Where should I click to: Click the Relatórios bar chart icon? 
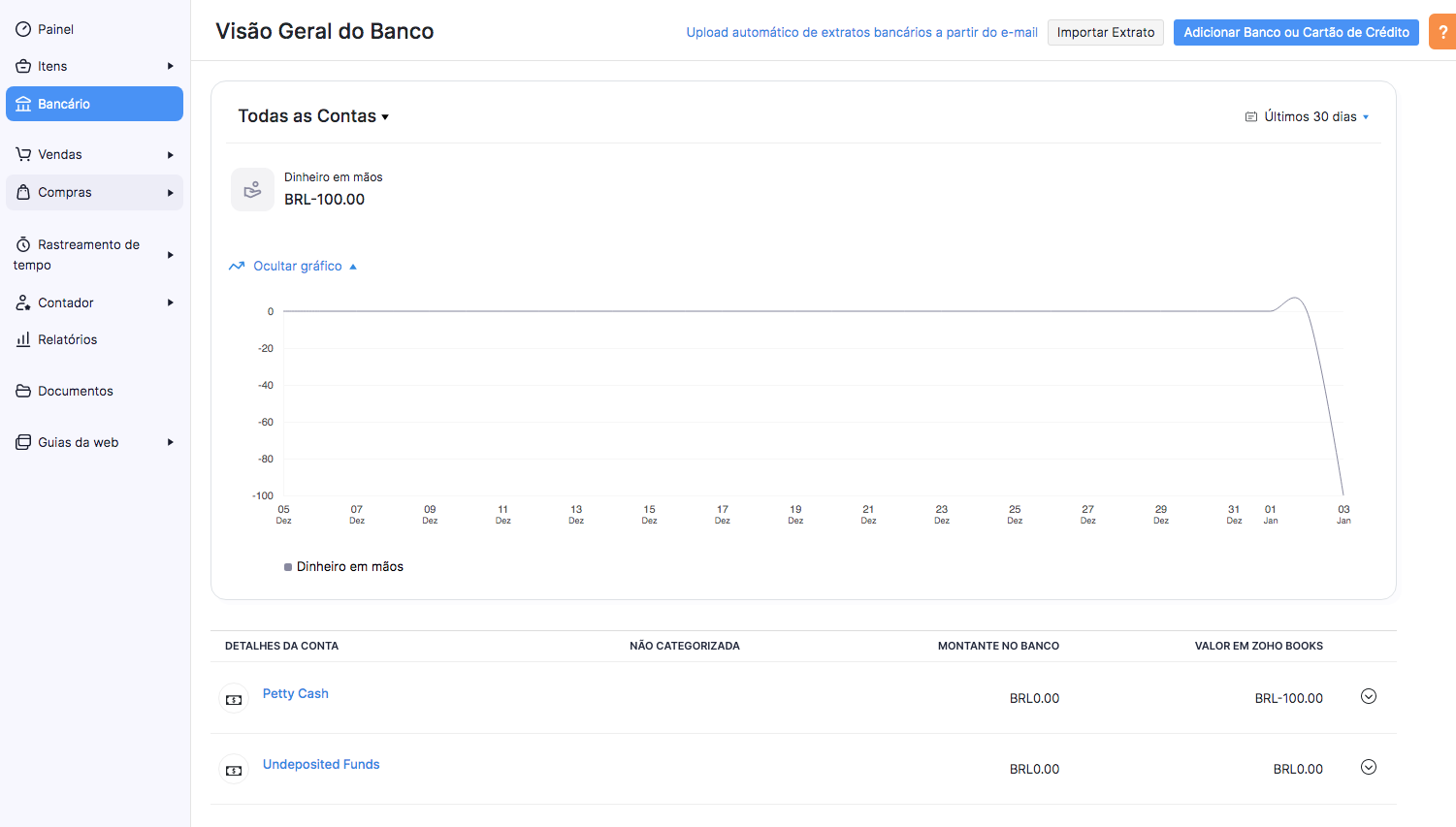click(23, 339)
